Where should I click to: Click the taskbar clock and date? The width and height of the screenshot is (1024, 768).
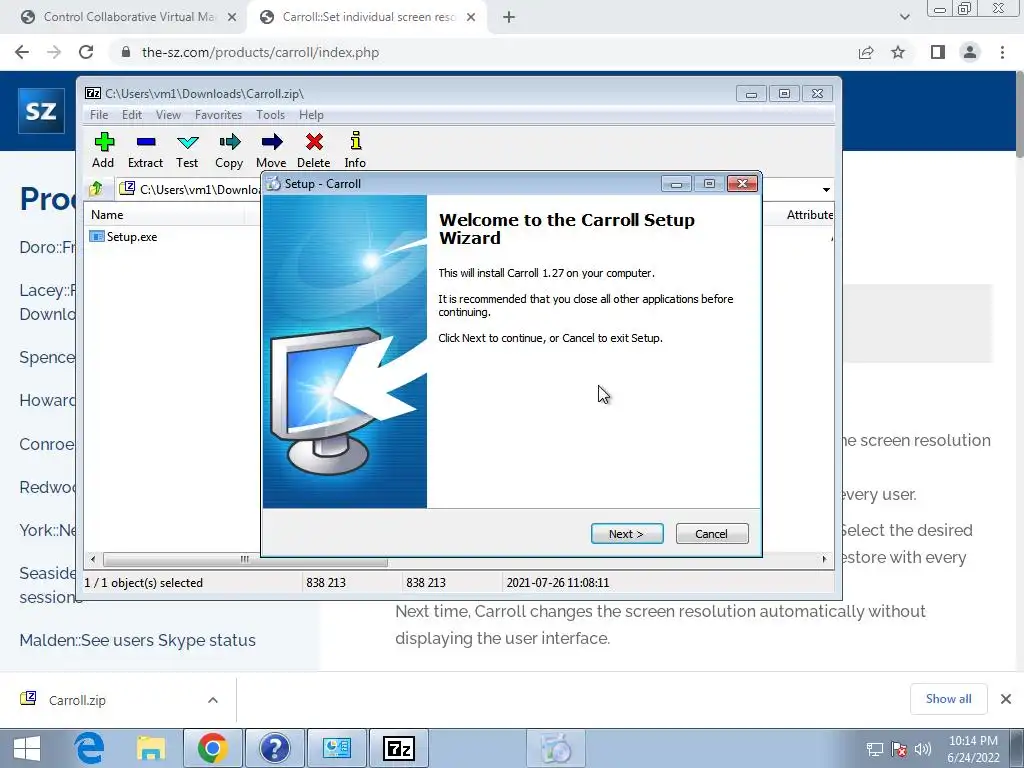click(973, 749)
